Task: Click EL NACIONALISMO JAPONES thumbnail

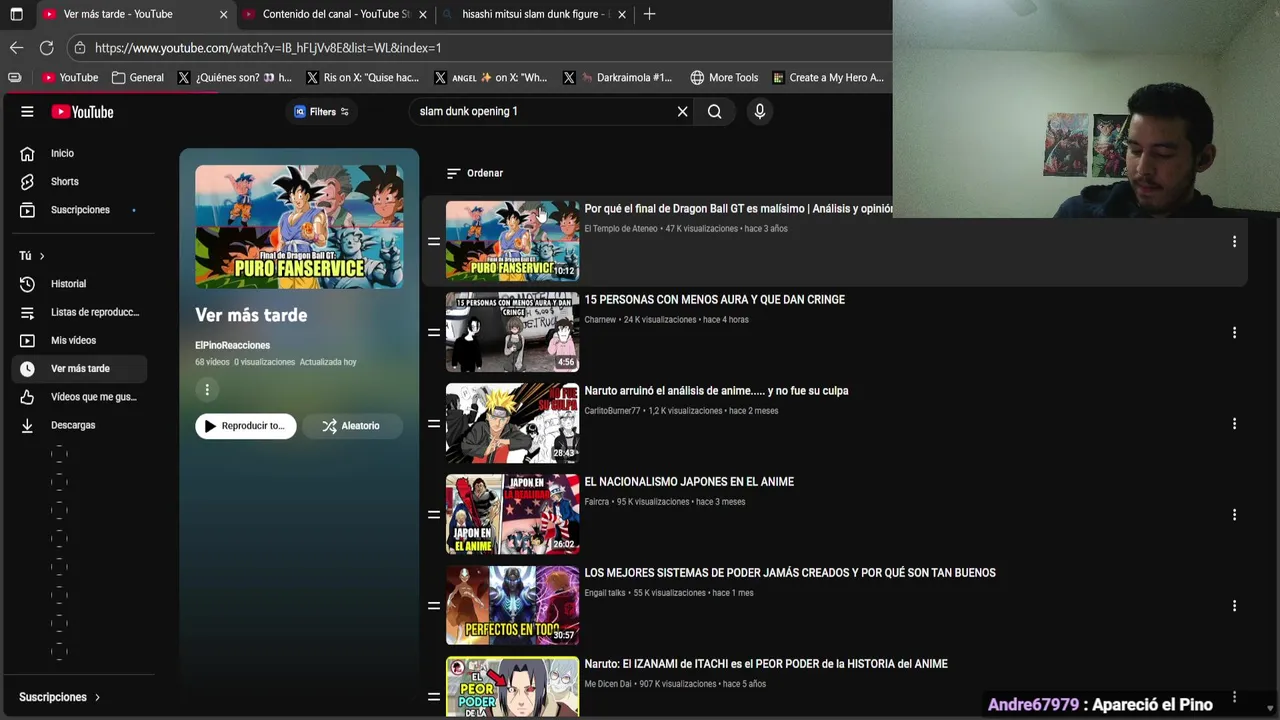Action: tap(512, 514)
